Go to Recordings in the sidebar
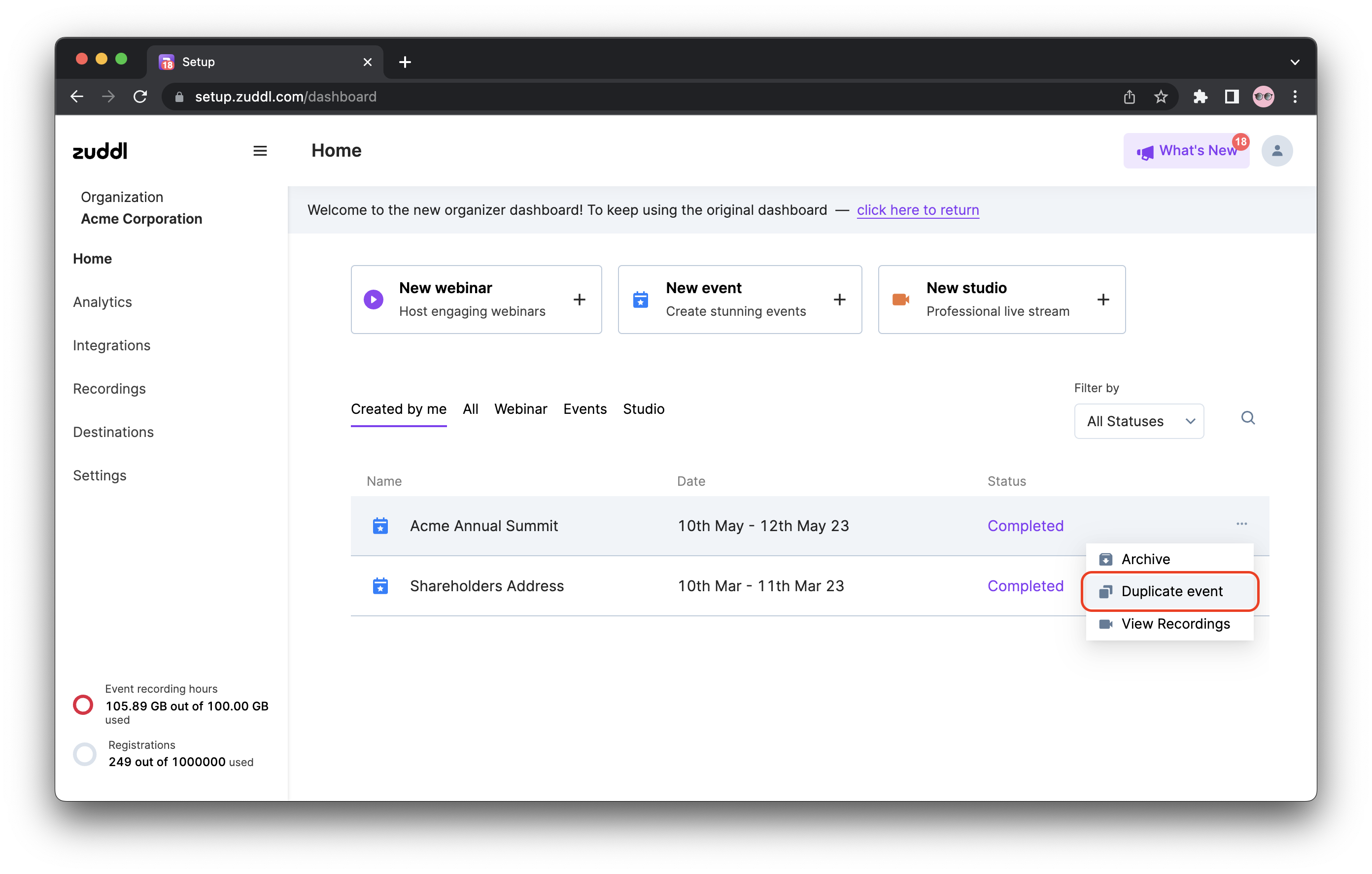Viewport: 1372px width, 874px height. pos(109,389)
